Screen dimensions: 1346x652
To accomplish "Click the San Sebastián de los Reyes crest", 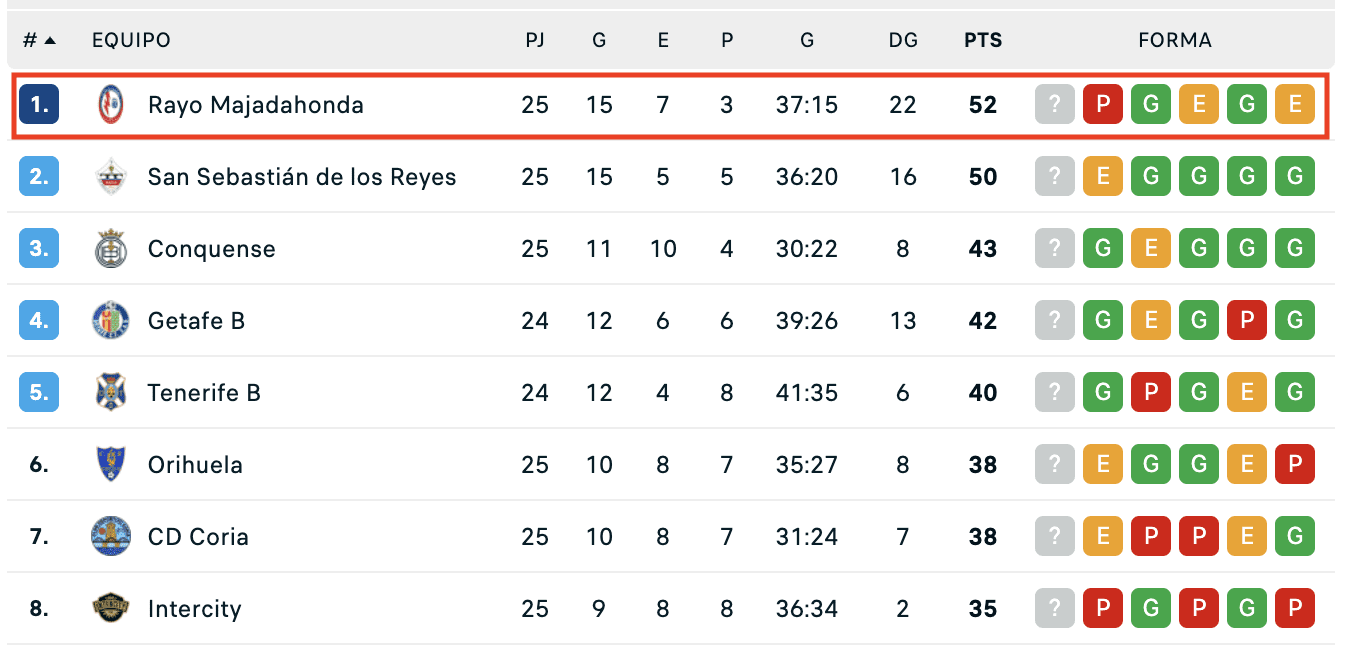I will (x=110, y=177).
